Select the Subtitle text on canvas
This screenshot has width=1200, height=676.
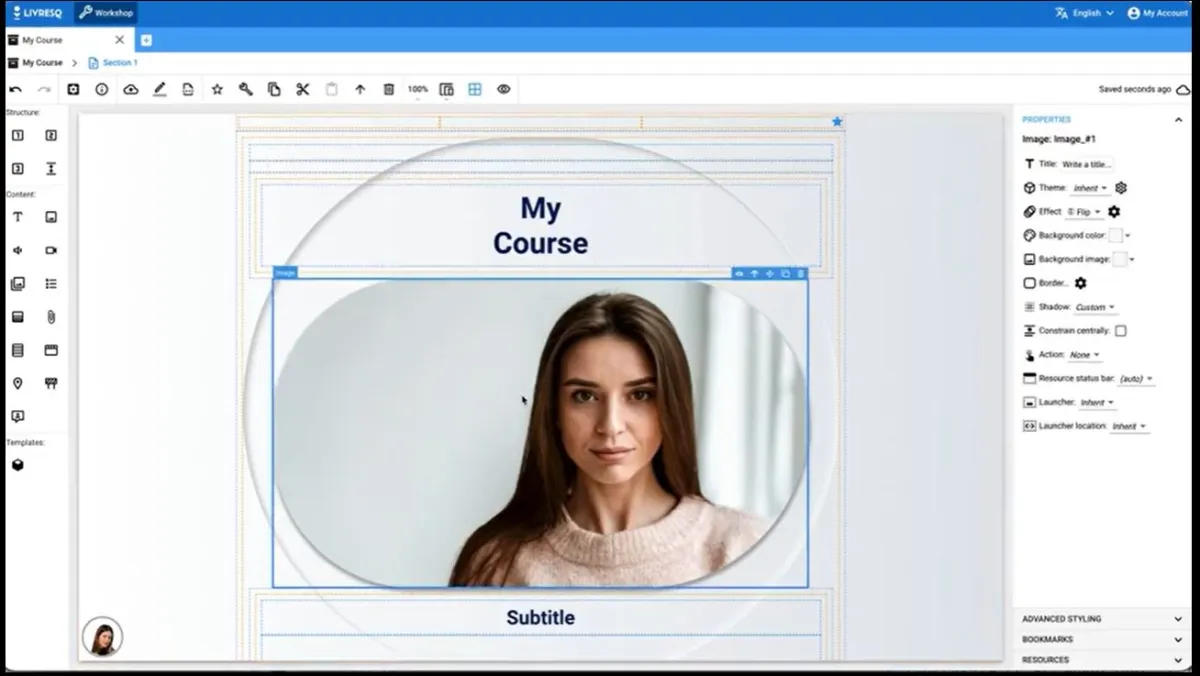coord(540,618)
